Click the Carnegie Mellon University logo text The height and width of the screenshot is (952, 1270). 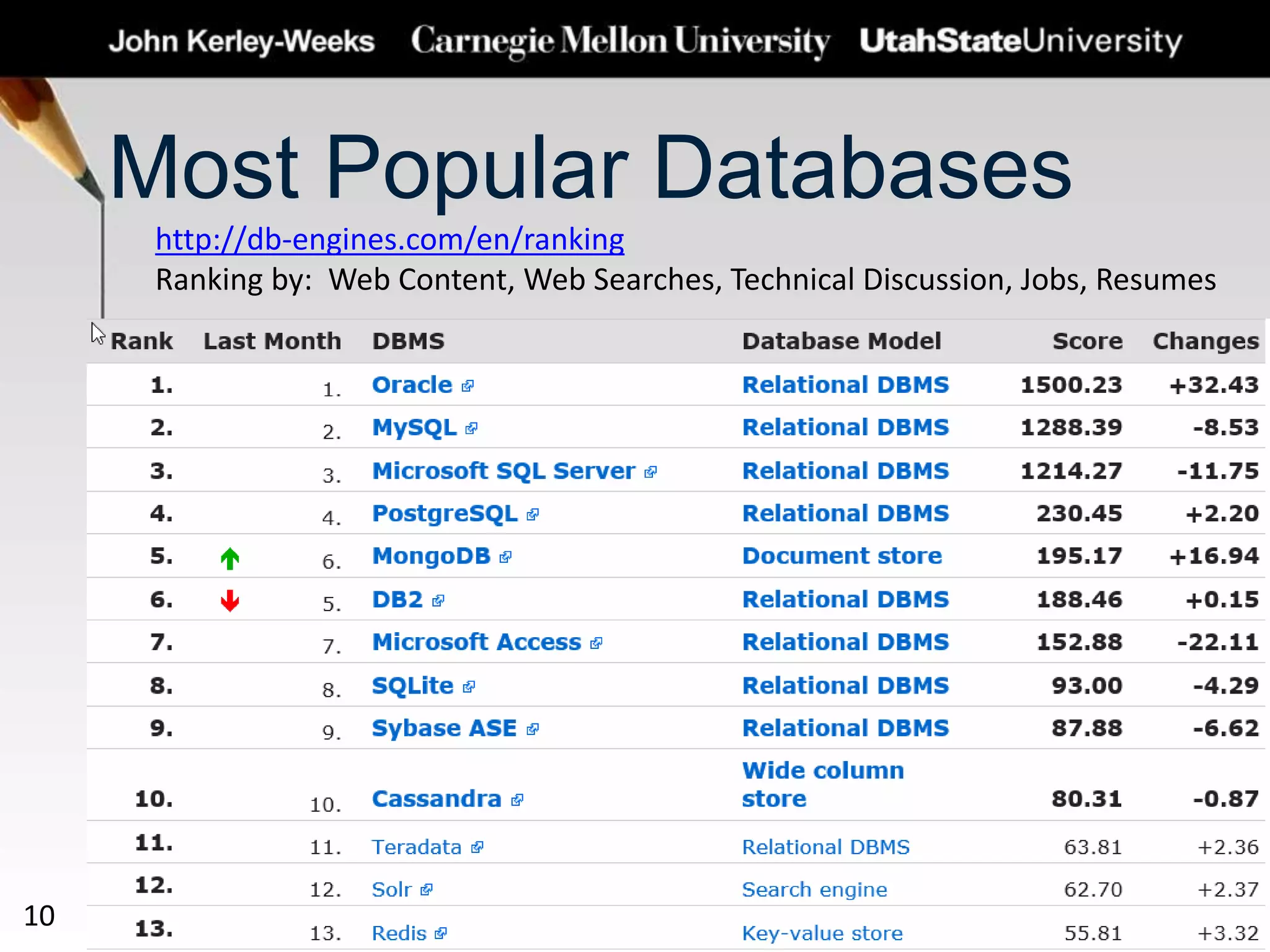[x=620, y=42]
